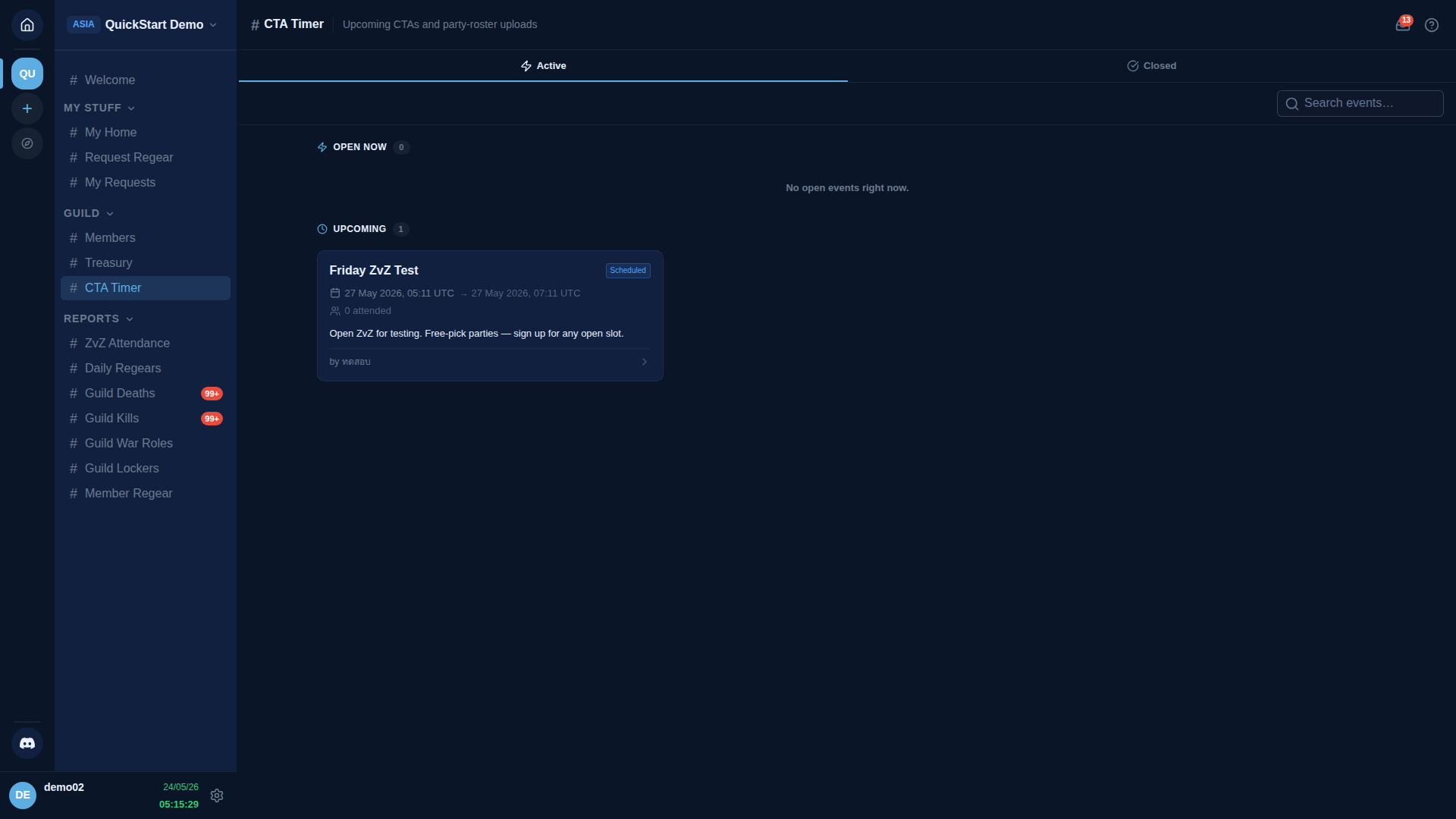Click the attendees icon on event card
The image size is (1456, 819).
335,311
